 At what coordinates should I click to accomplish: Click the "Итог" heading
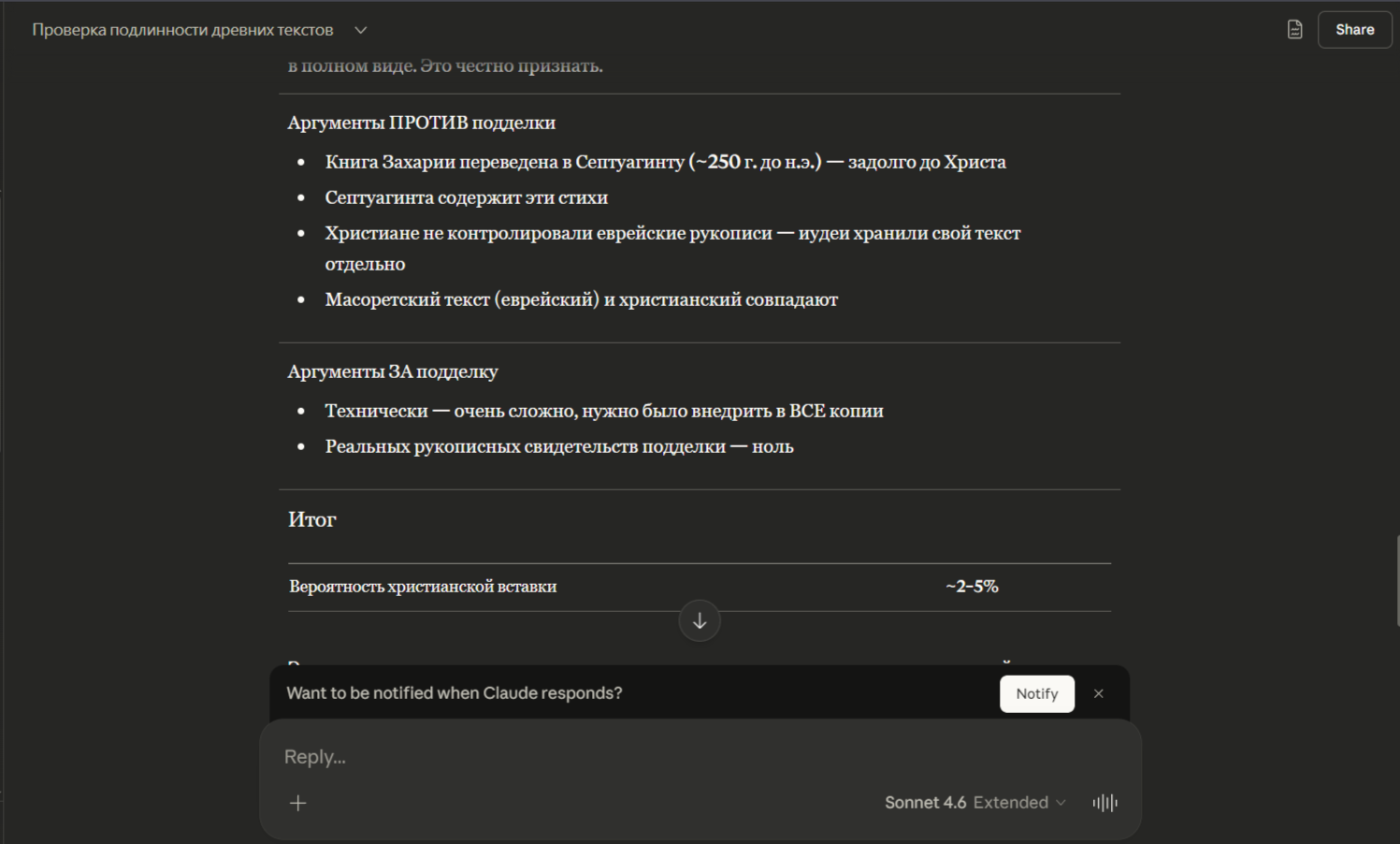[312, 520]
